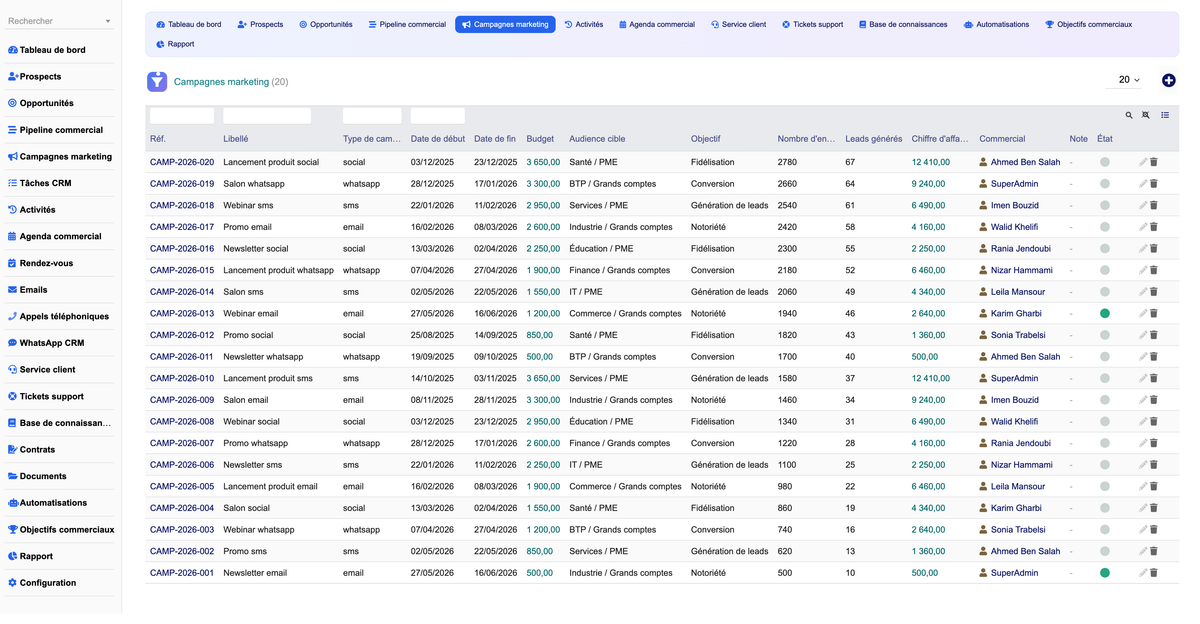
Task: Open commercial Leila Mansour in CAMP-2026-005 row
Action: coord(1018,486)
